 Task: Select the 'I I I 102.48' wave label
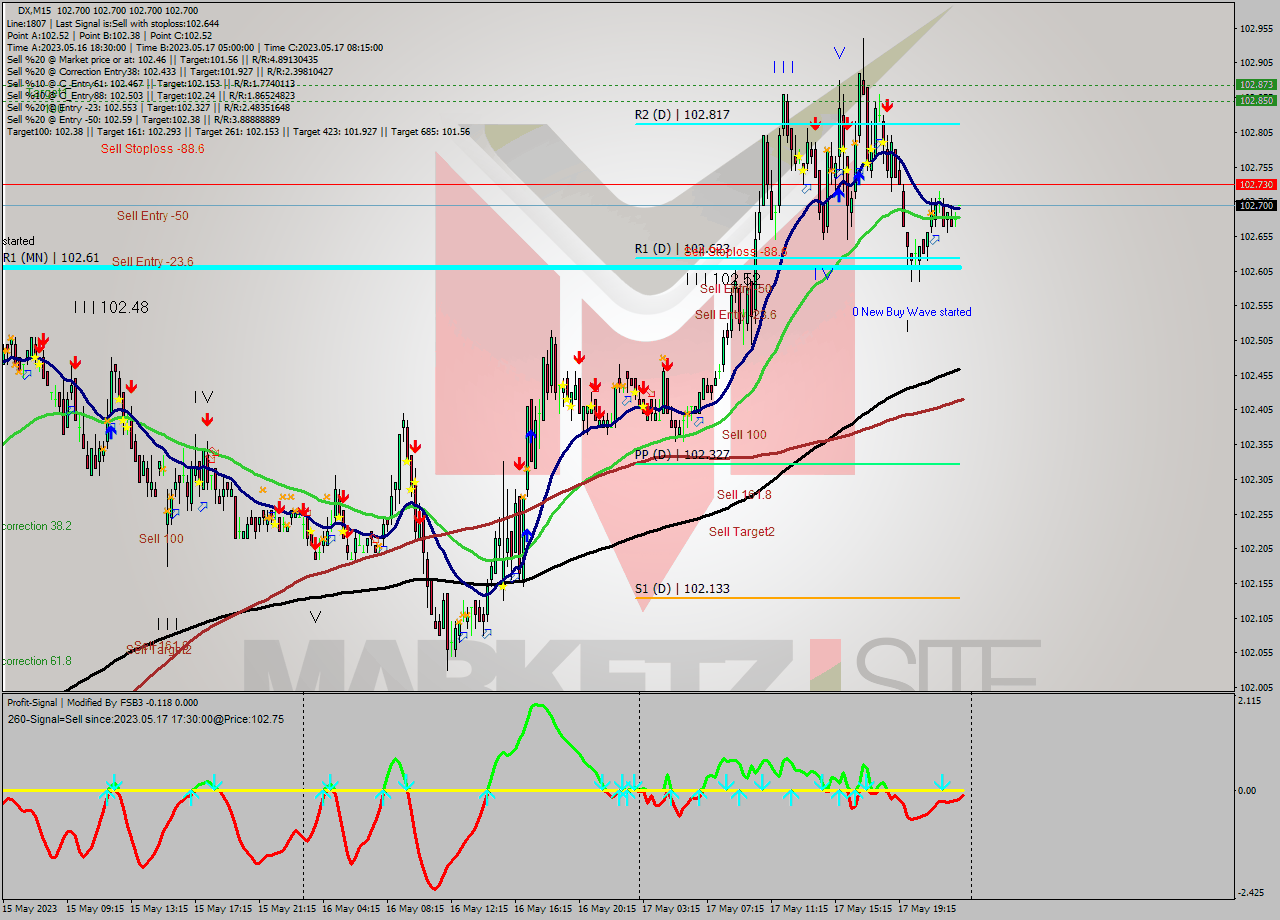tap(111, 307)
